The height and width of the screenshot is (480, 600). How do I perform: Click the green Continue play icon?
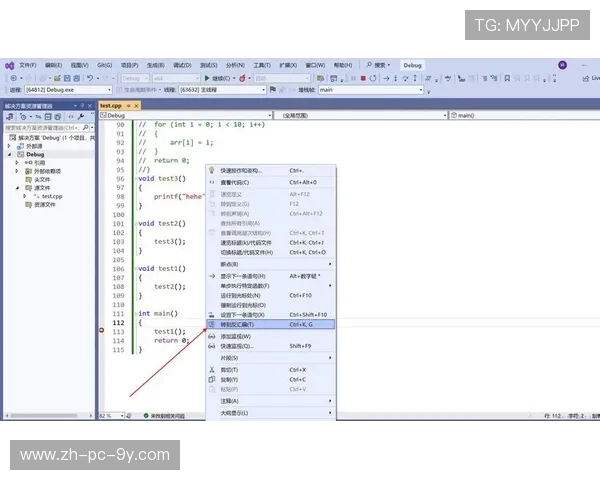(x=207, y=78)
